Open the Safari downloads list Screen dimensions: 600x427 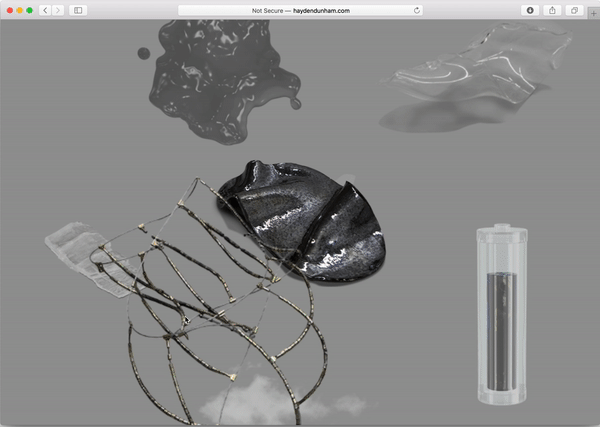[x=530, y=10]
